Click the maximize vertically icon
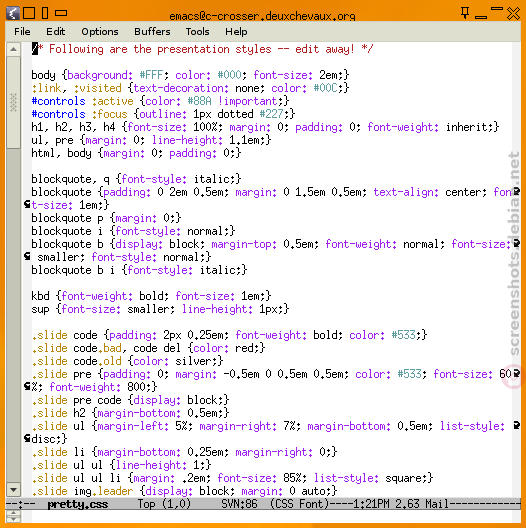 pyautogui.click(x=45, y=13)
